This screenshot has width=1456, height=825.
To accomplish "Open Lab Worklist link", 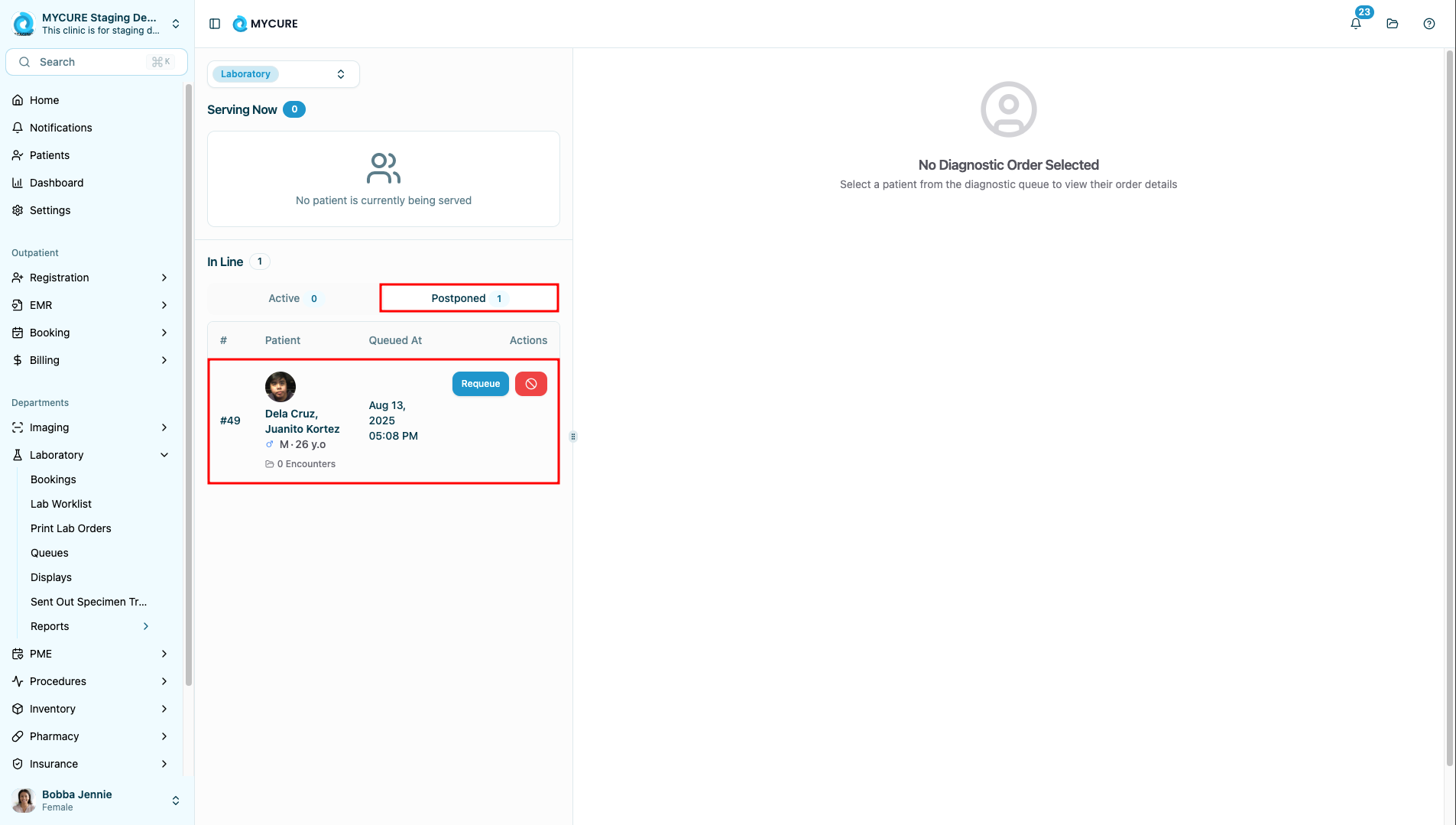I will (61, 504).
